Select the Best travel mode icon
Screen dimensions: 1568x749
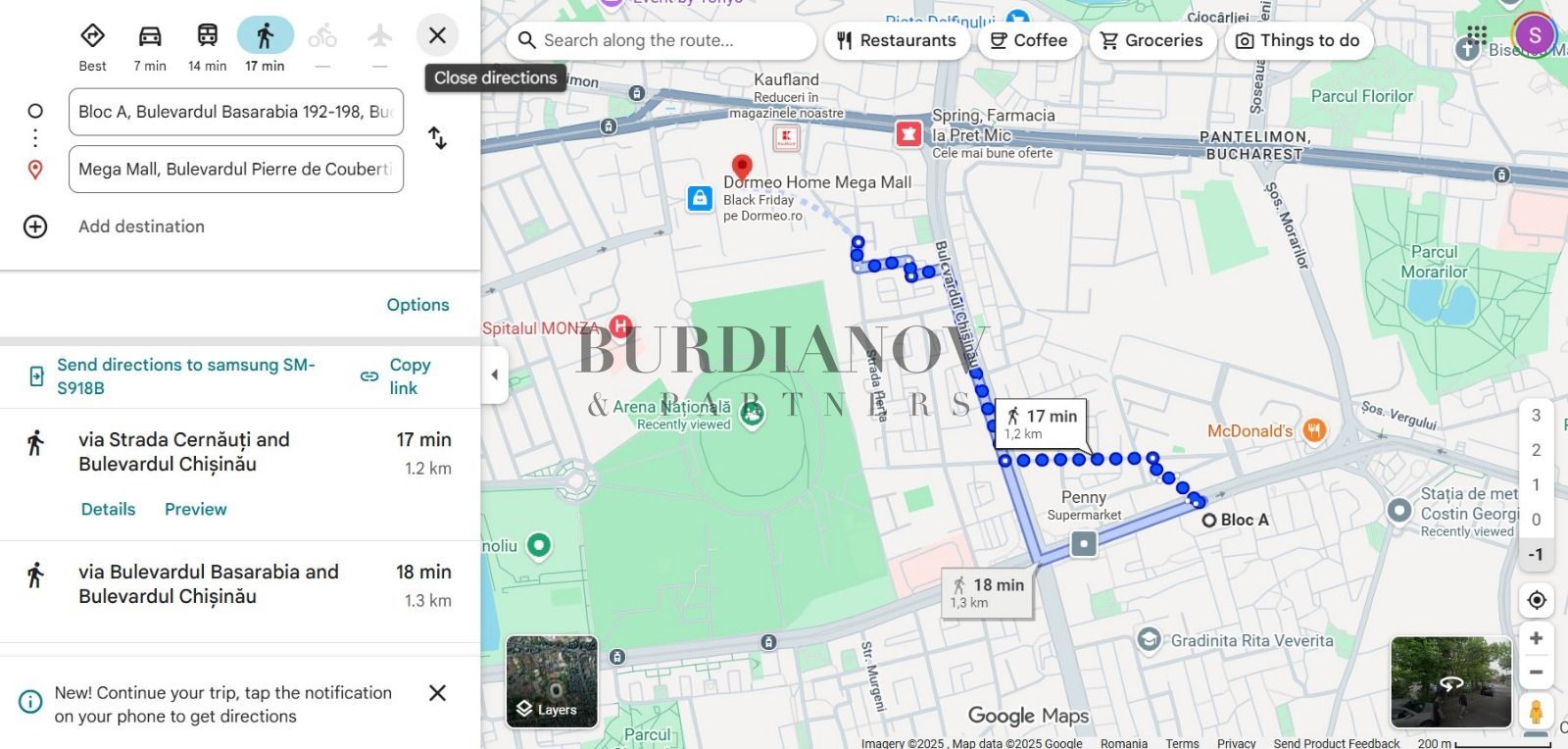pyautogui.click(x=92, y=36)
